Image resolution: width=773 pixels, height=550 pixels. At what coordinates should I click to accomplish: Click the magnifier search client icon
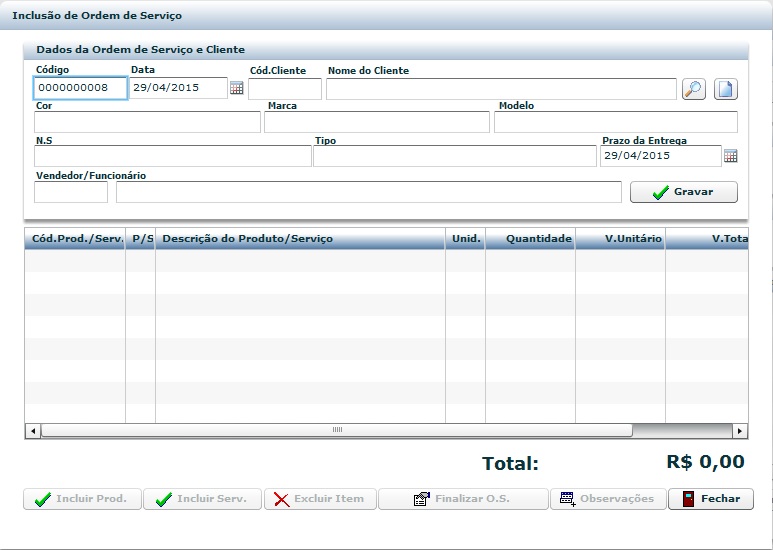coord(693,89)
